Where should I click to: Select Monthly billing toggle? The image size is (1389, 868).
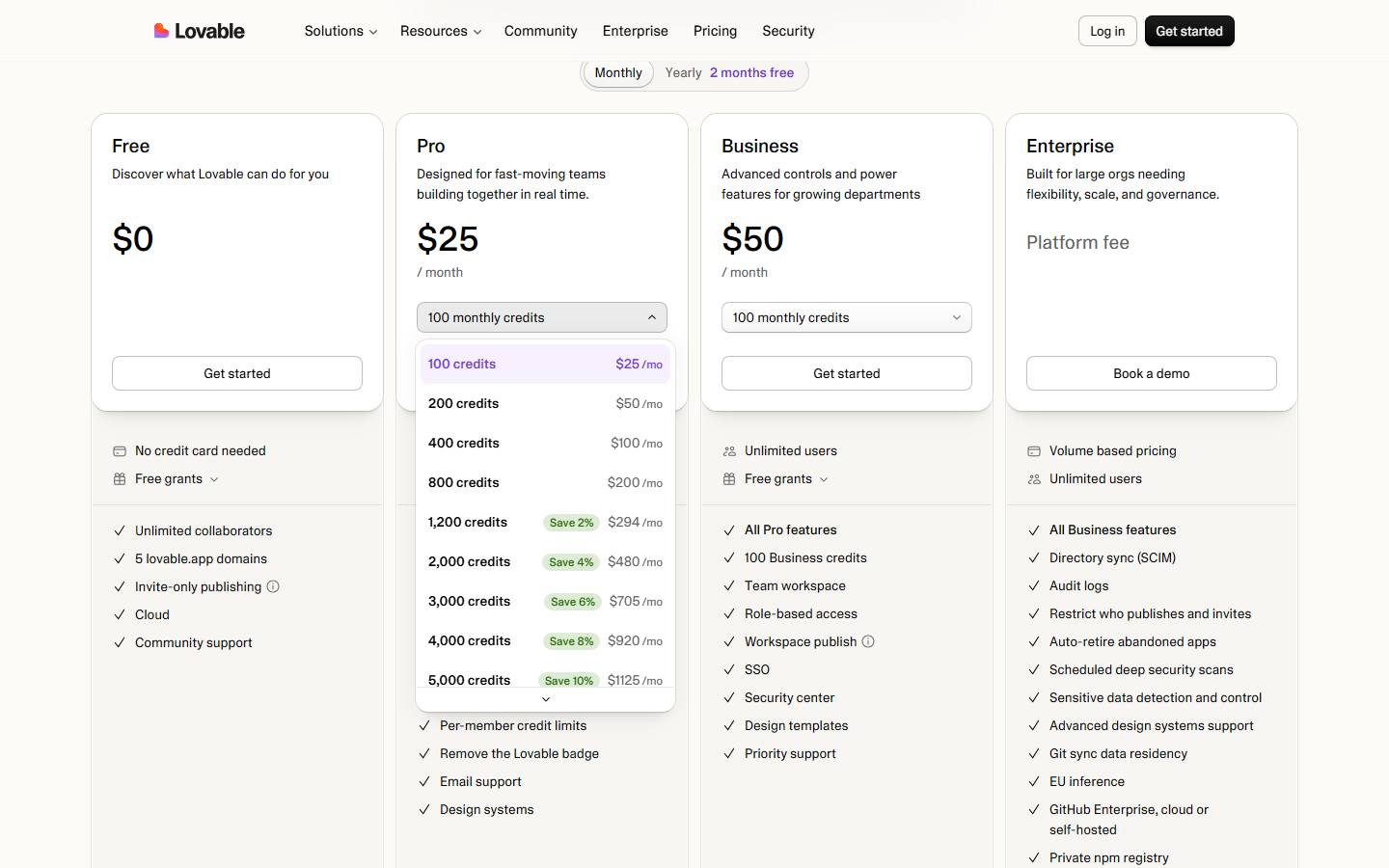(x=618, y=72)
